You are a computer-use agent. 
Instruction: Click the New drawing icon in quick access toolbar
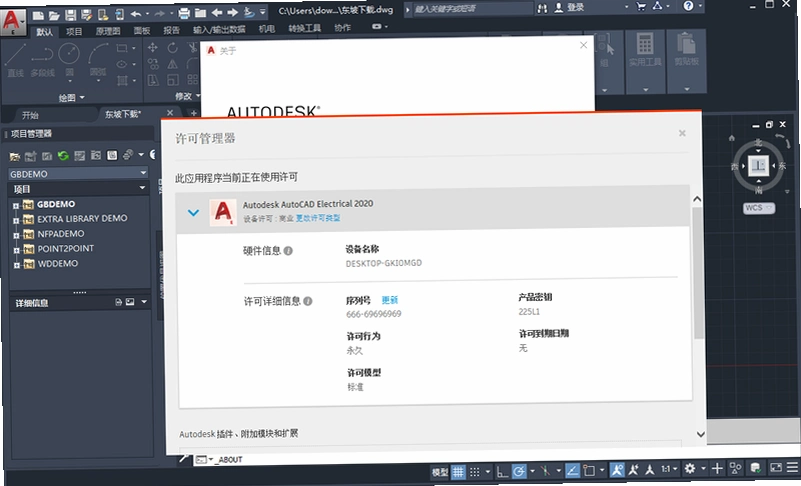(38, 15)
